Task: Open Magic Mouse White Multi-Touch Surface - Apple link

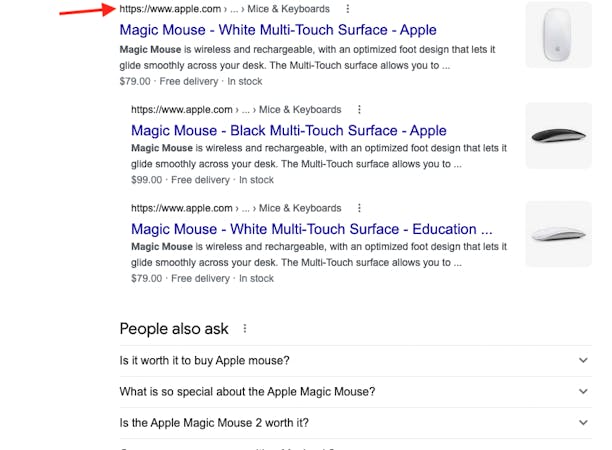Action: [278, 30]
